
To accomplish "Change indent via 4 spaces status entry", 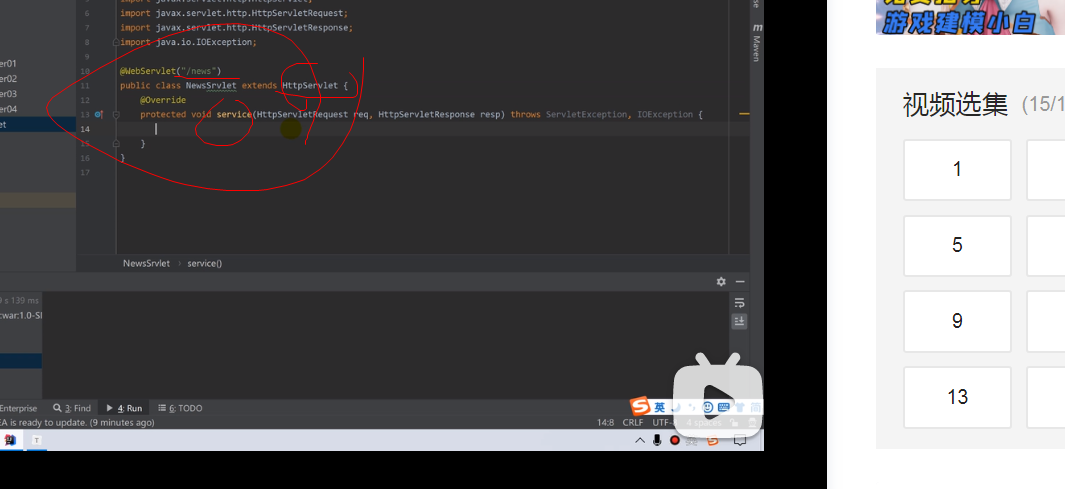I will pos(703,422).
